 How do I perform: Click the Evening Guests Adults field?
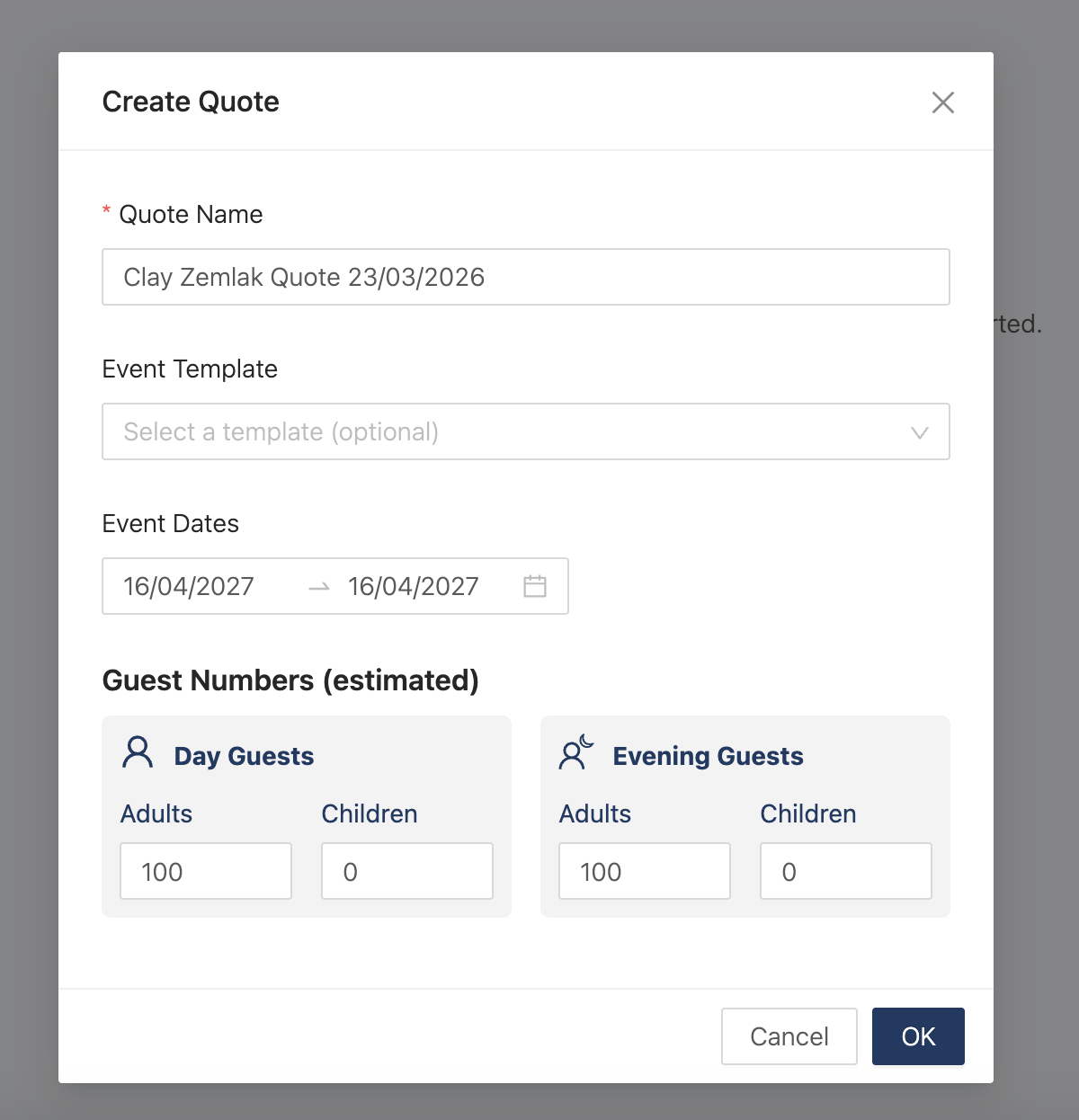pos(644,871)
